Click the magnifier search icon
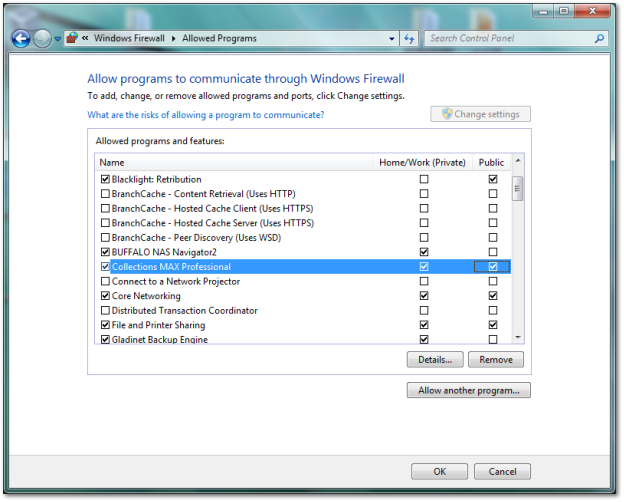 point(599,38)
